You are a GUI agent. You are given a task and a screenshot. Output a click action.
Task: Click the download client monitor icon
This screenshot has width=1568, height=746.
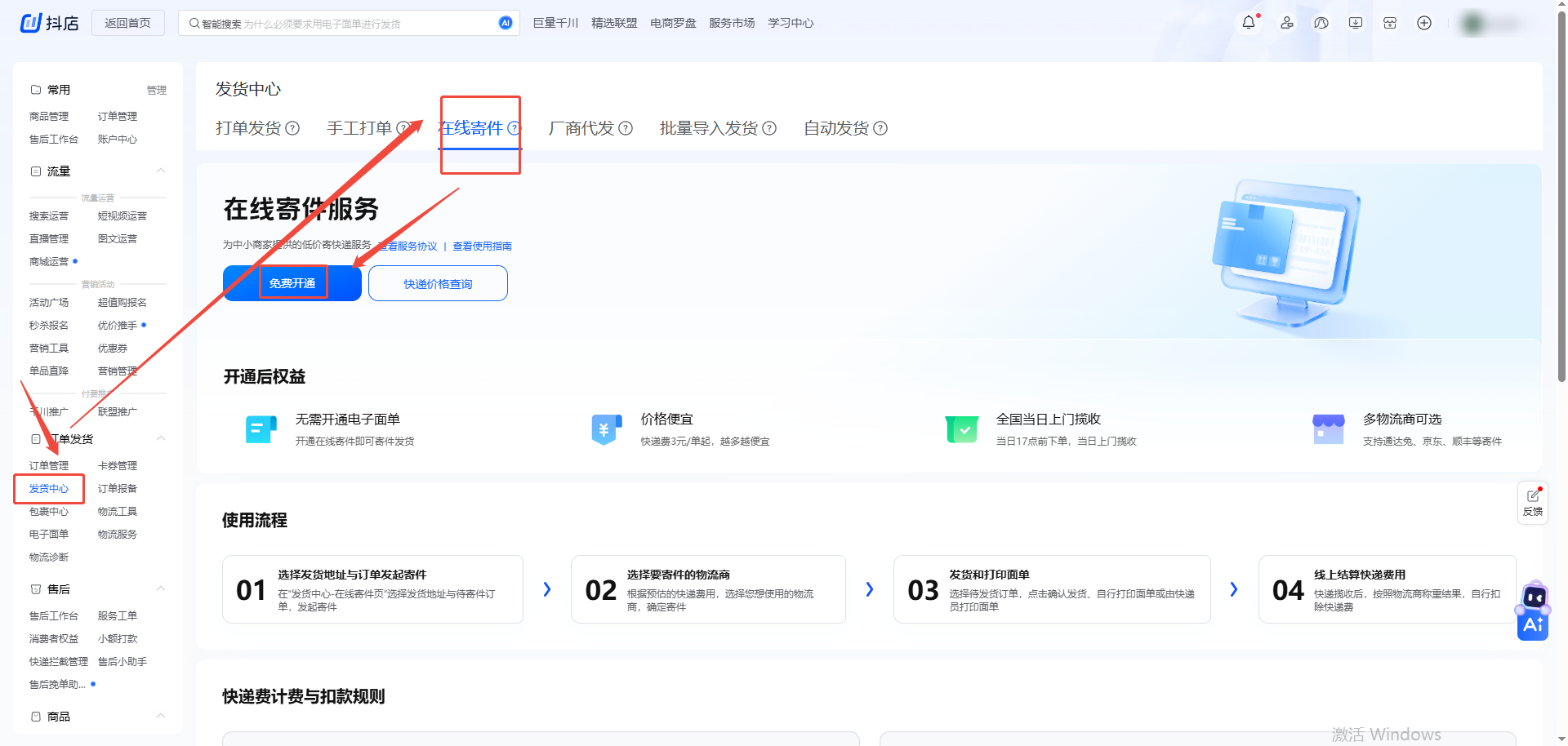pyautogui.click(x=1356, y=23)
